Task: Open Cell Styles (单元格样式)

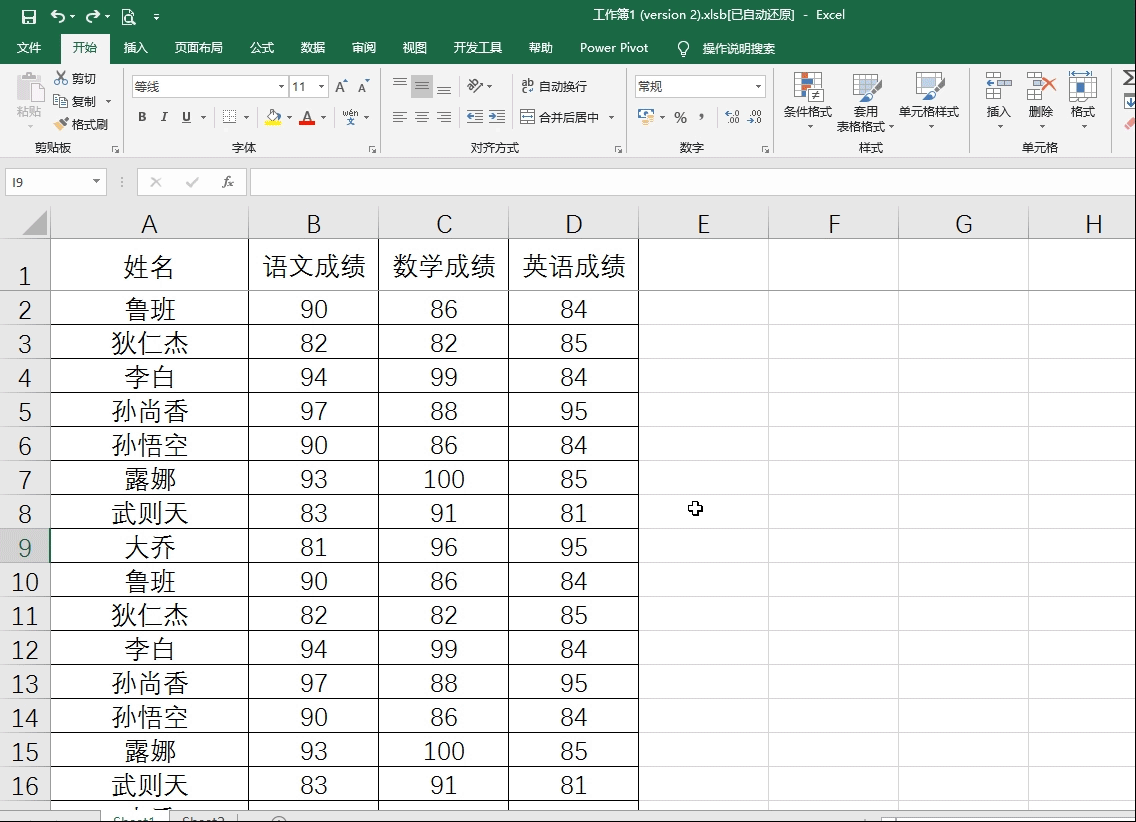Action: (x=929, y=100)
